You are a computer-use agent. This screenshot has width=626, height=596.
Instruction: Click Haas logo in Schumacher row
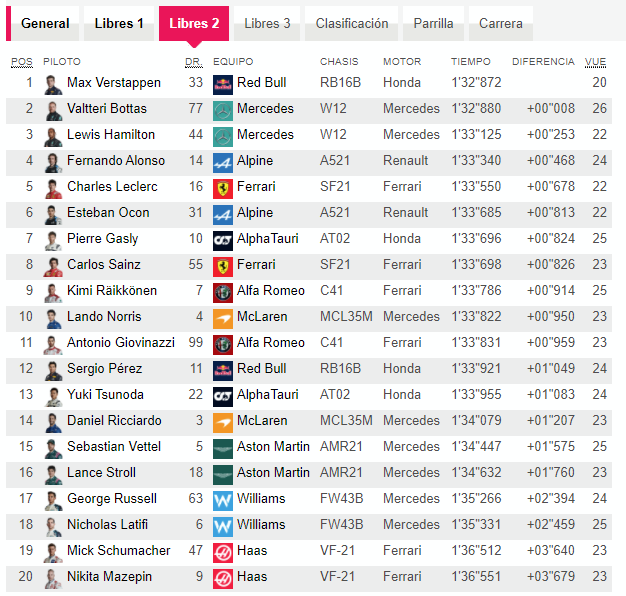coord(223,552)
